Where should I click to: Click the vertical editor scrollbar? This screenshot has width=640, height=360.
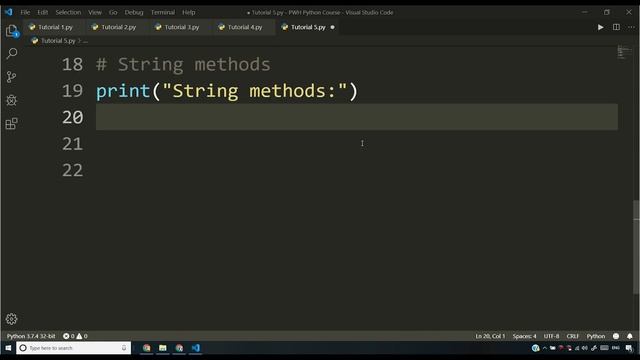(636, 247)
